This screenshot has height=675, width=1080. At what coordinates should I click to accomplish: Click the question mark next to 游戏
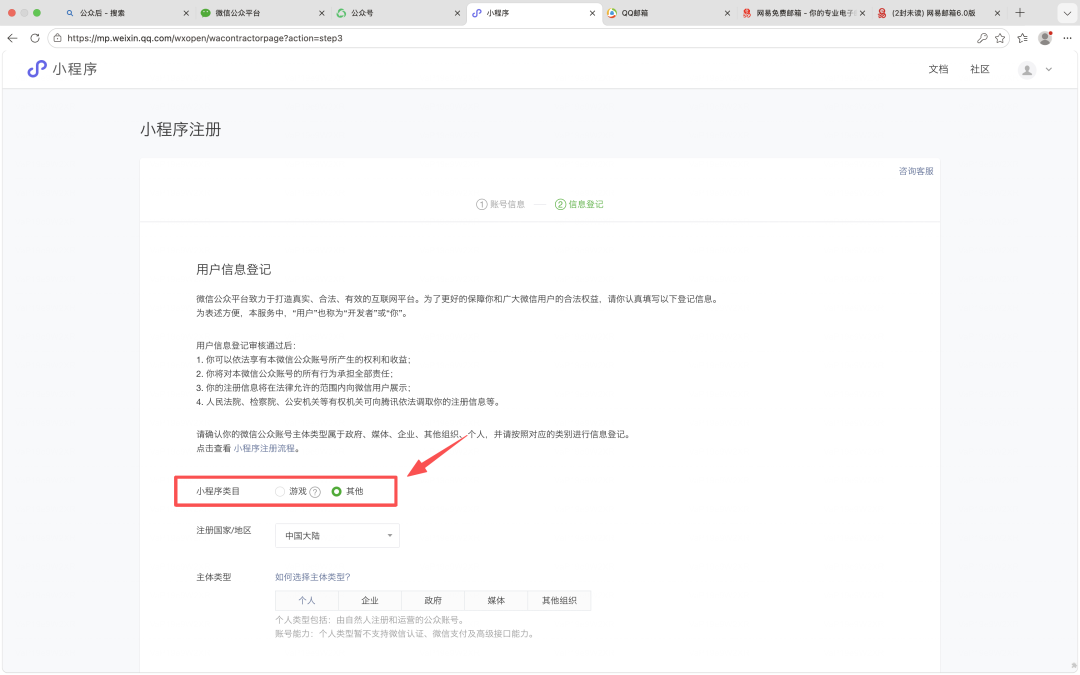point(315,492)
